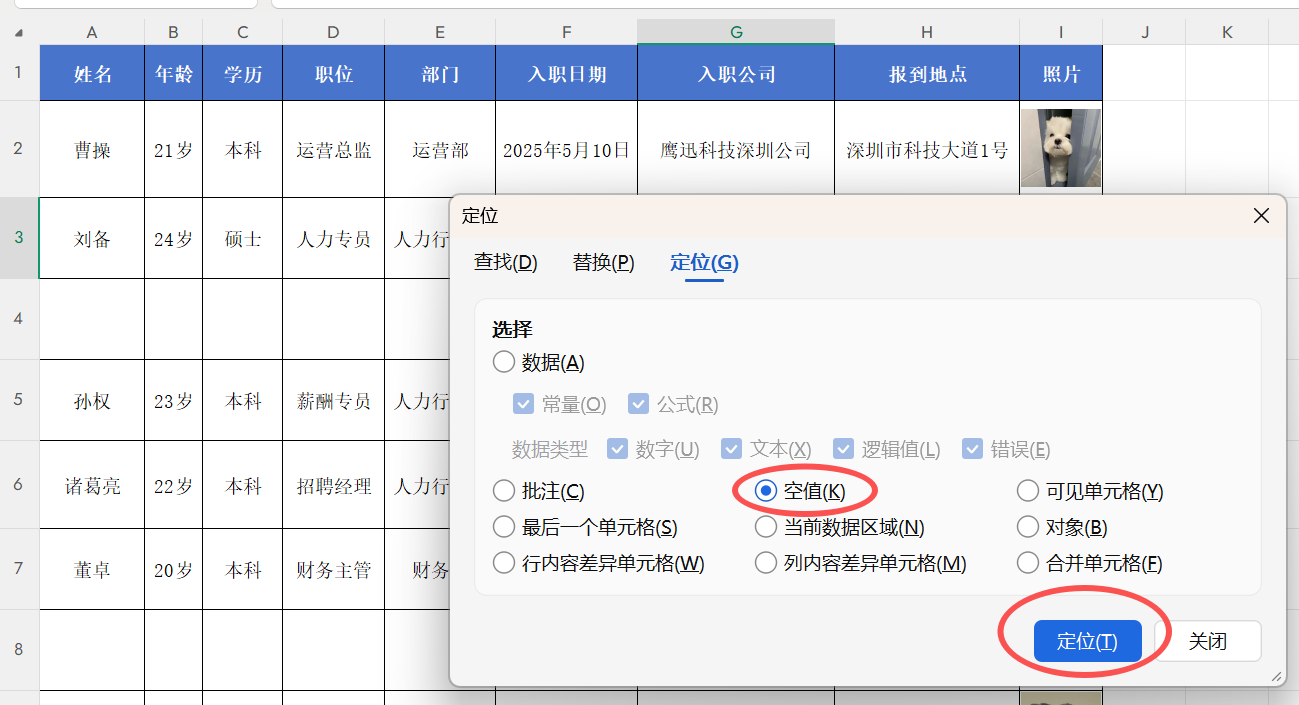Viewport: 1299px width, 705px height.
Task: Select the 批注(C) radio button
Action: pos(504,490)
